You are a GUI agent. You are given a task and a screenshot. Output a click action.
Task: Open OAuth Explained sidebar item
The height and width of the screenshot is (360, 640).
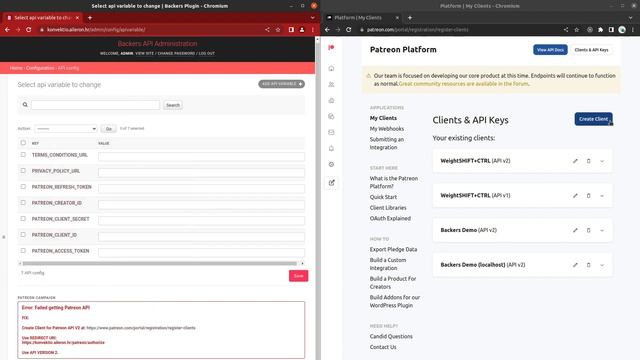[x=390, y=218]
